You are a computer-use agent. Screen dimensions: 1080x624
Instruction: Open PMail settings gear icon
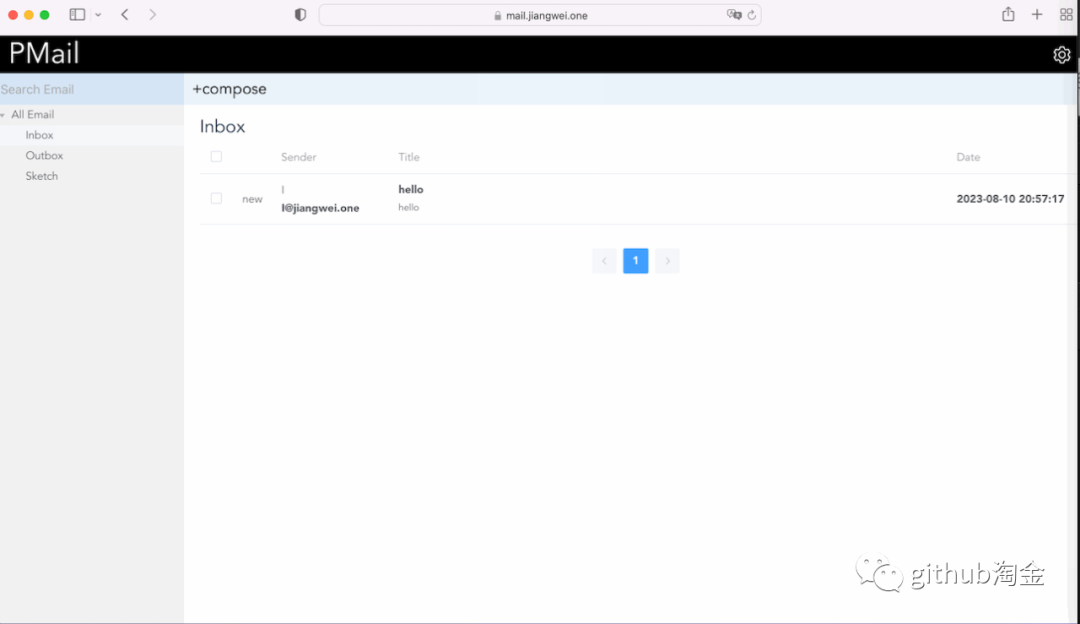(1061, 55)
